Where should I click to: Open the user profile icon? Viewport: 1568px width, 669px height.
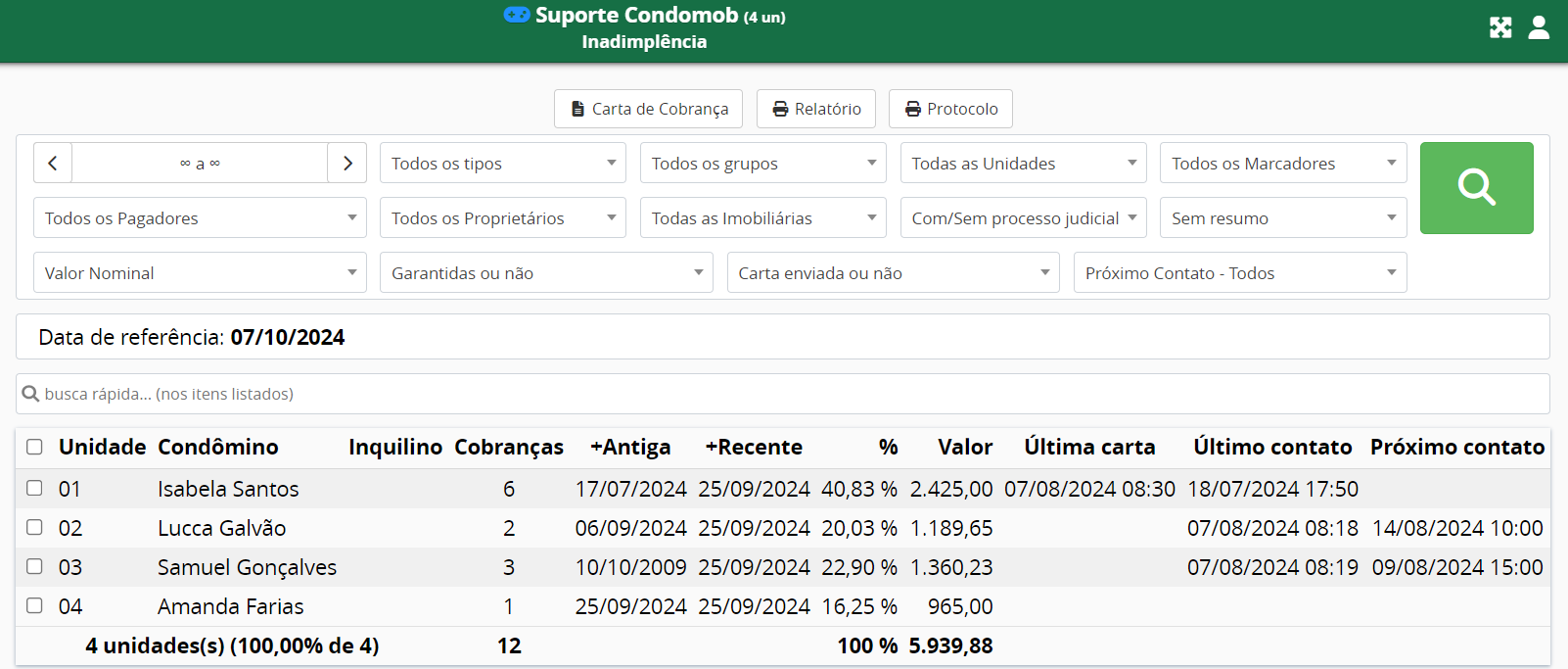[1539, 27]
